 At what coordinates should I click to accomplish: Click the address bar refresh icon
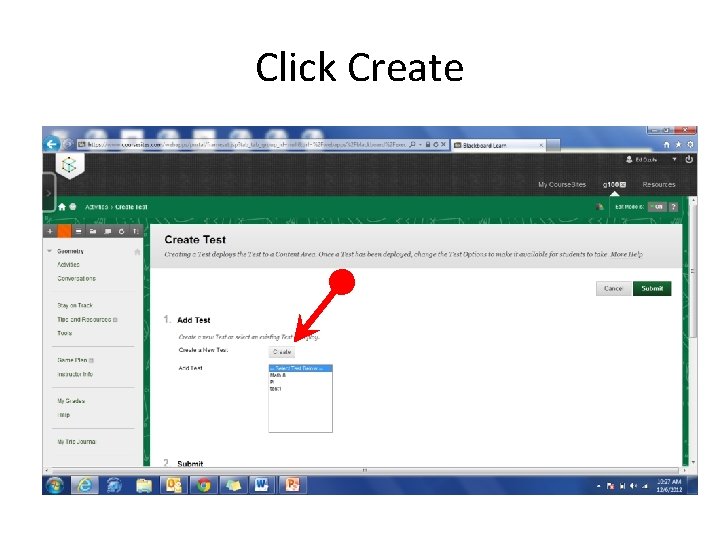tap(436, 145)
